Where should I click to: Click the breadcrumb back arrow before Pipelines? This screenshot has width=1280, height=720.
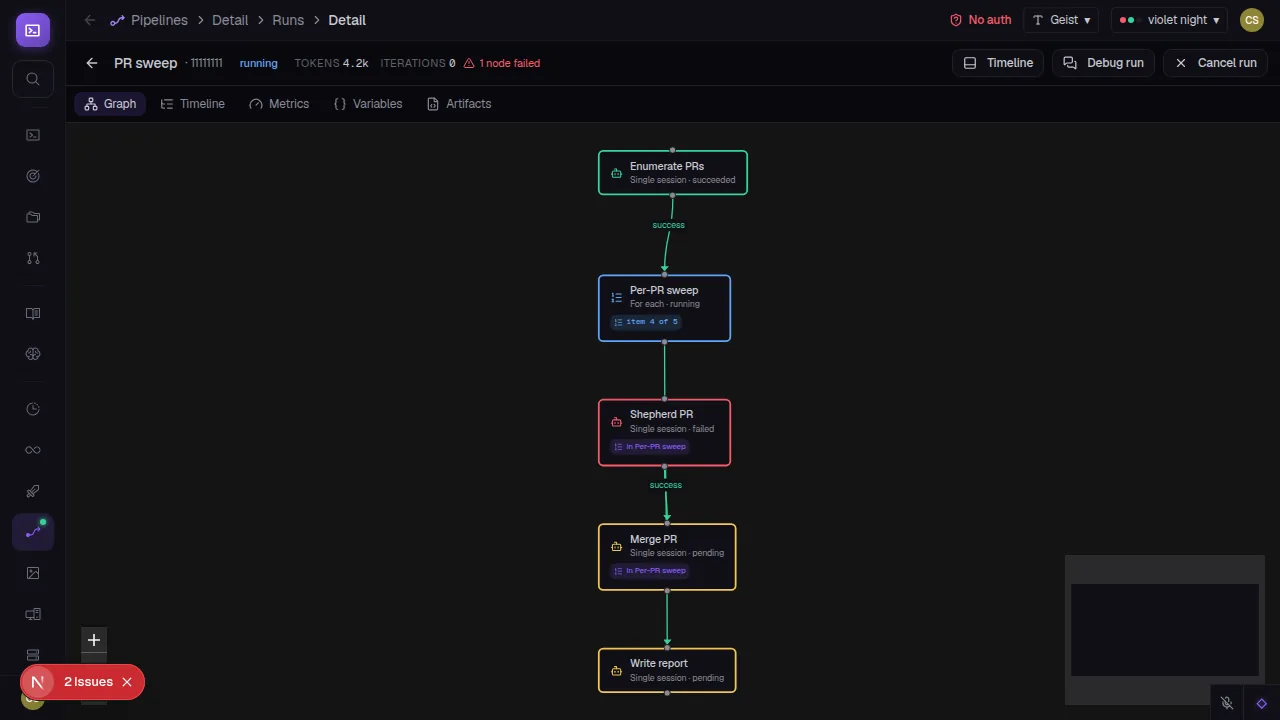(x=90, y=20)
